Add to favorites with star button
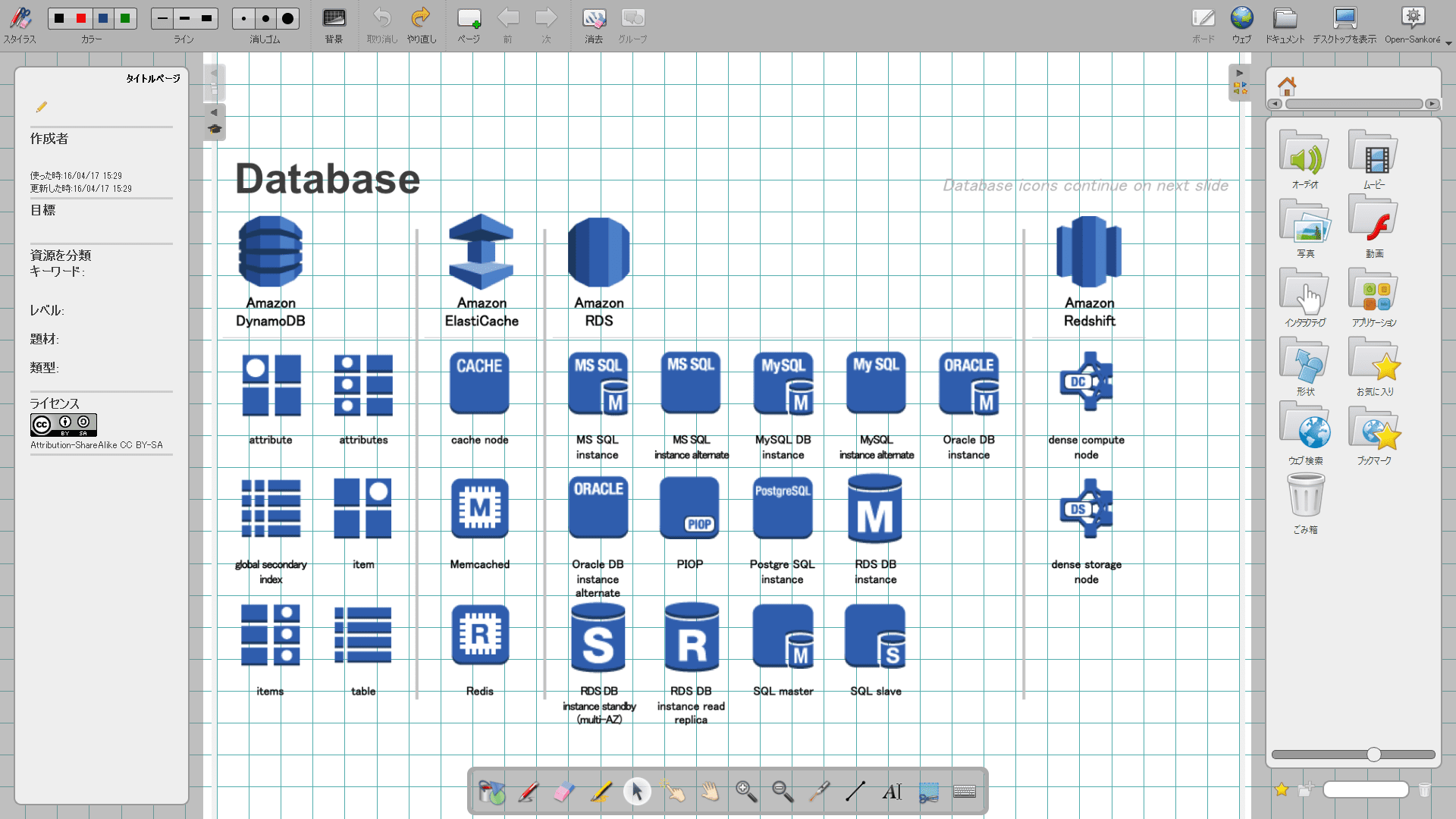This screenshot has height=819, width=1456. tap(1282, 790)
